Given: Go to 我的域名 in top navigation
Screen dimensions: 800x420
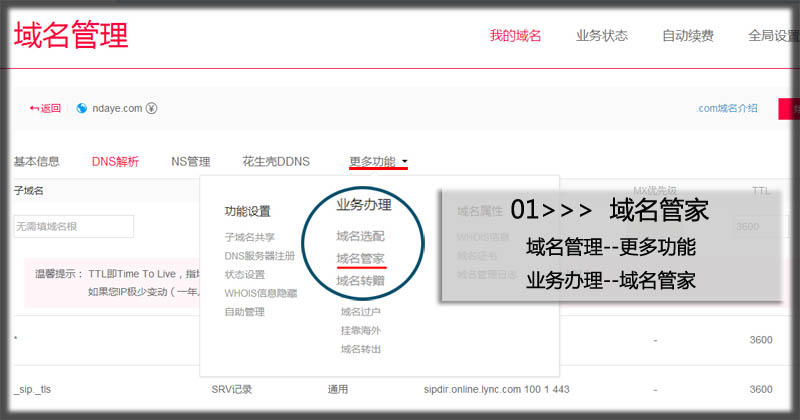Looking at the screenshot, I should (x=515, y=36).
